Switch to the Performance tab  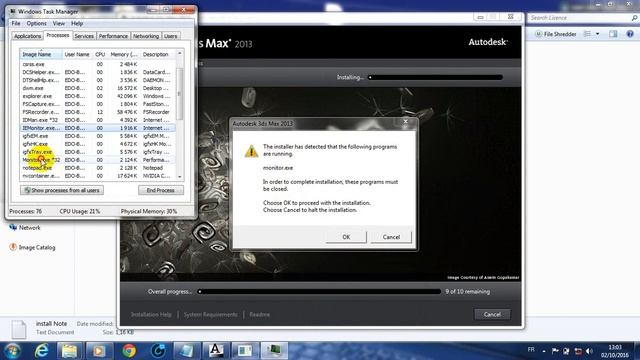coord(113,36)
